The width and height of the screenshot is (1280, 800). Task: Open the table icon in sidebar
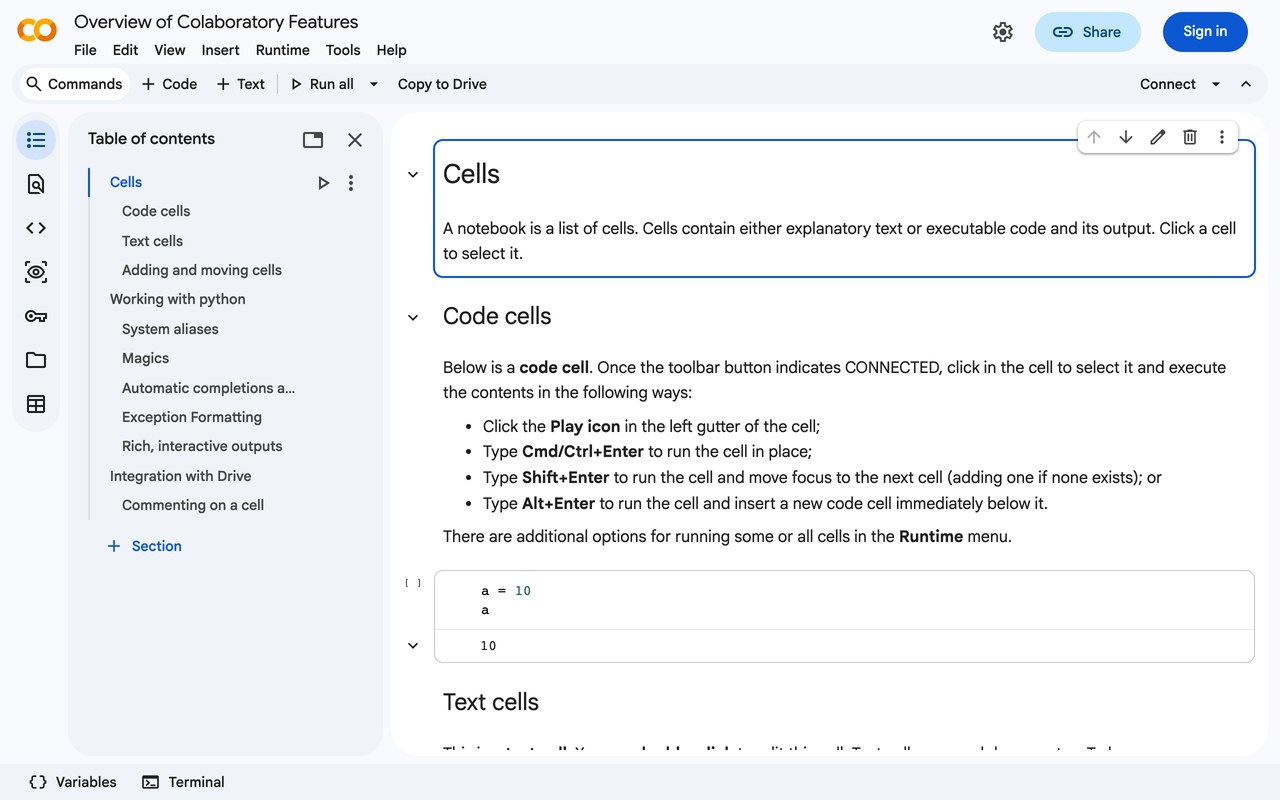(36, 404)
